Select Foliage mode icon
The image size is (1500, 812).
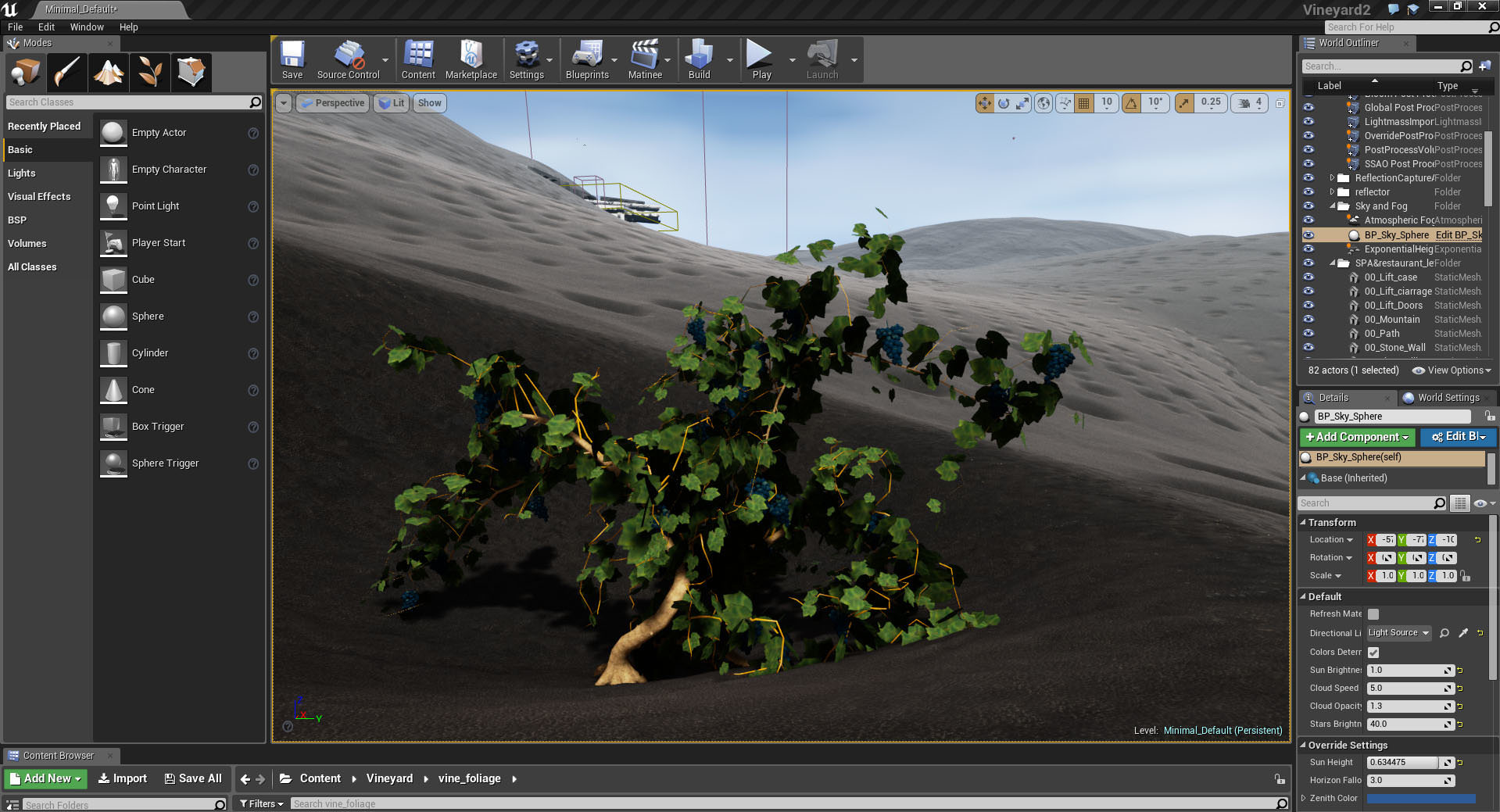coord(150,72)
